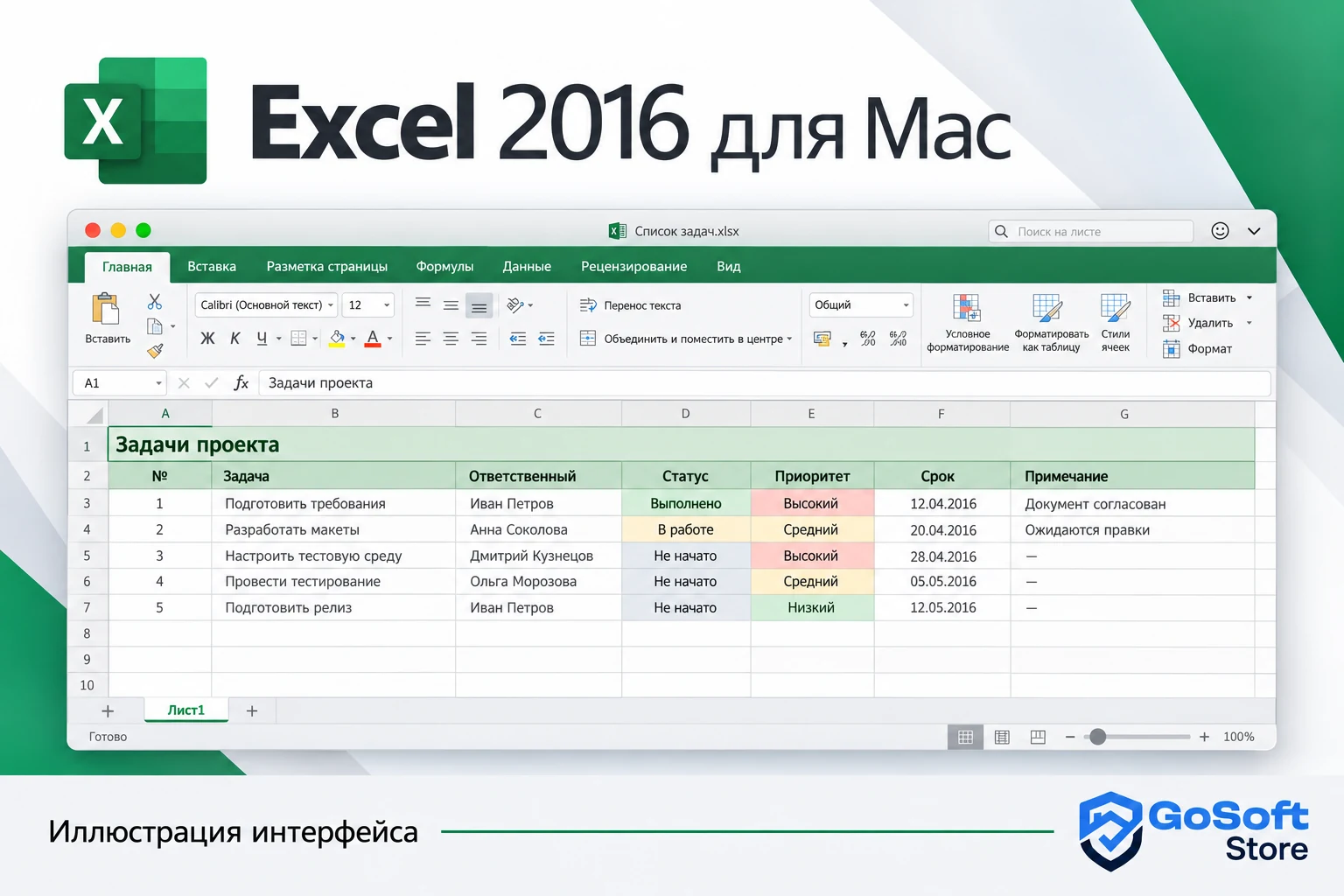Select the Format Painter brush icon
This screenshot has height=896, width=1344.
(x=155, y=351)
